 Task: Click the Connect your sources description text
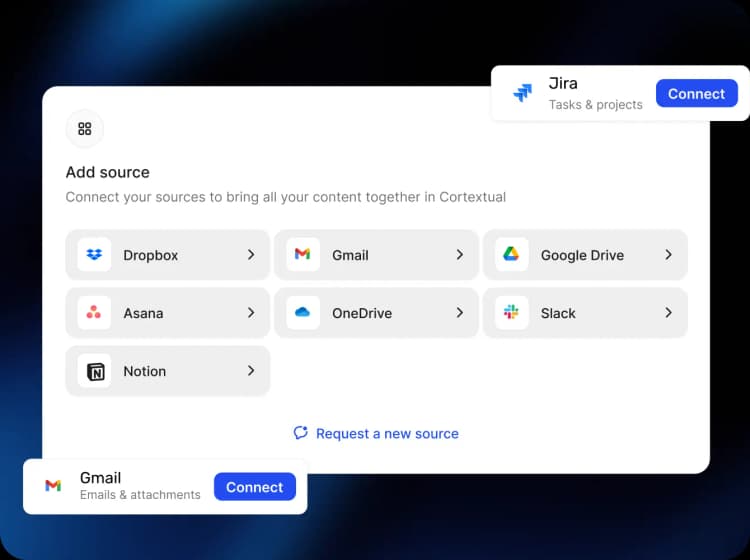pos(286,197)
